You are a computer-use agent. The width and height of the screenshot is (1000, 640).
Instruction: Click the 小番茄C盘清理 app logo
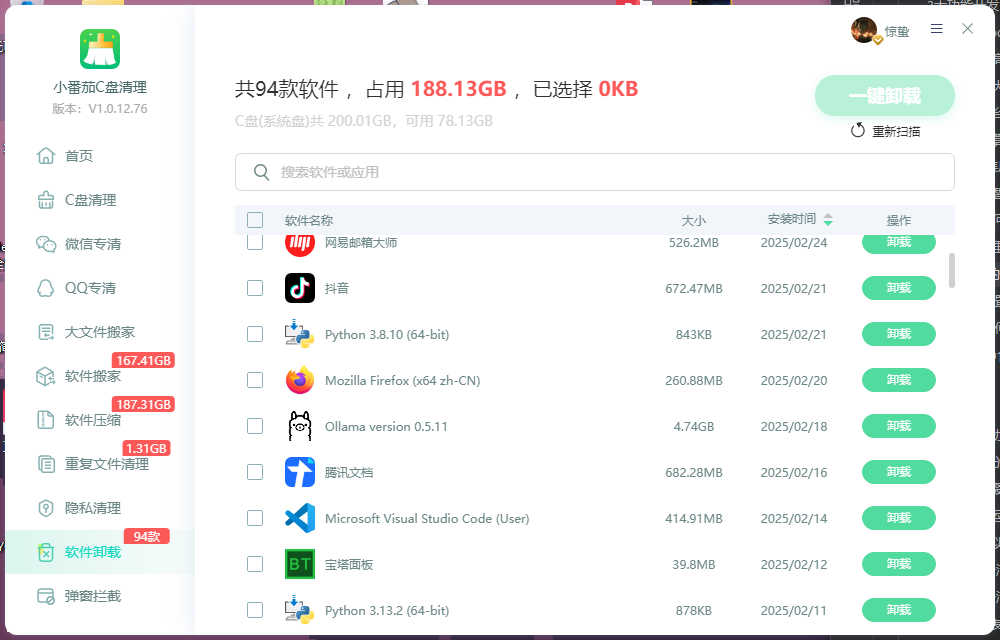click(x=99, y=49)
